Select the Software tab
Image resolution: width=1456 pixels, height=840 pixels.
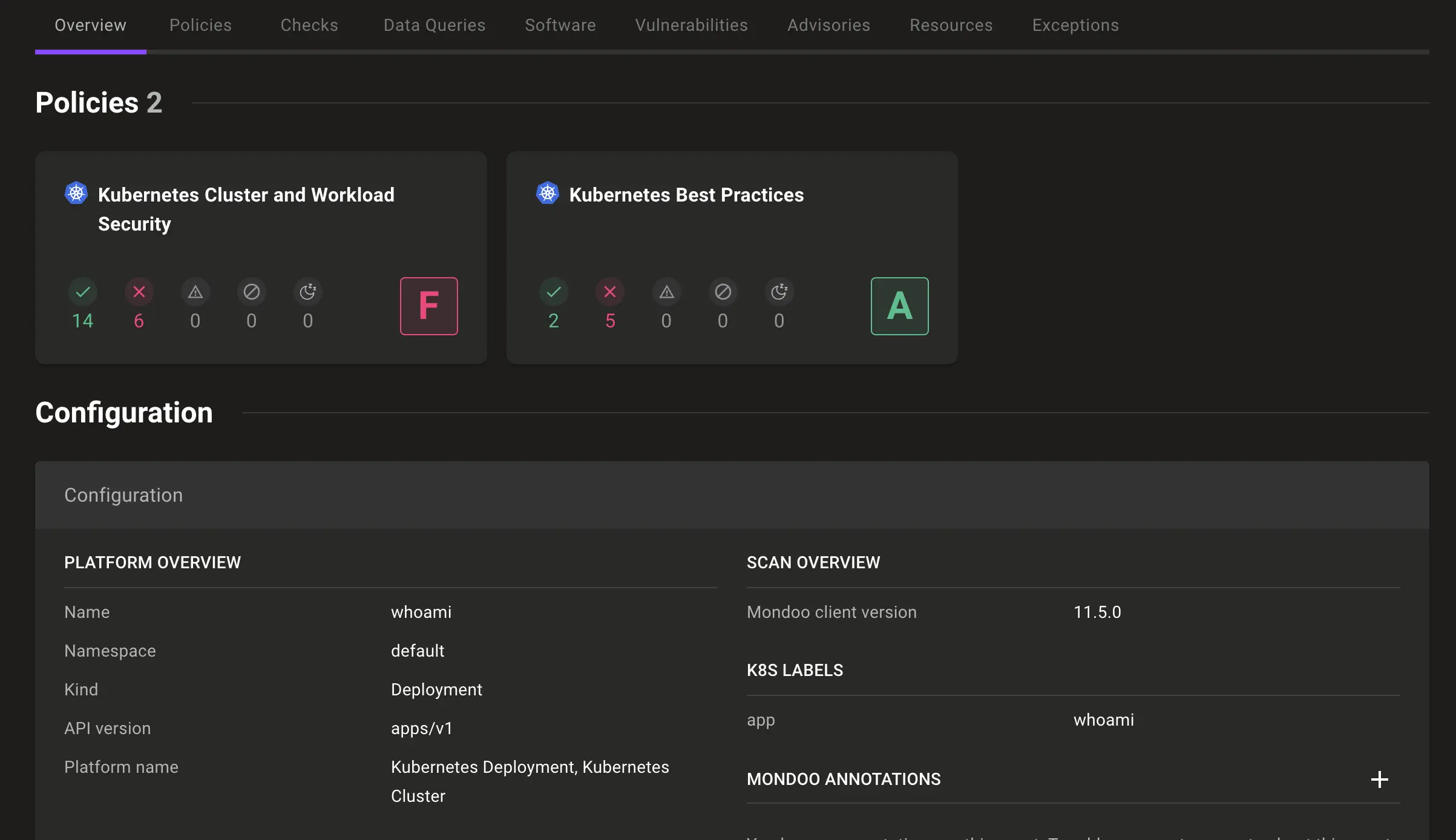[x=560, y=25]
